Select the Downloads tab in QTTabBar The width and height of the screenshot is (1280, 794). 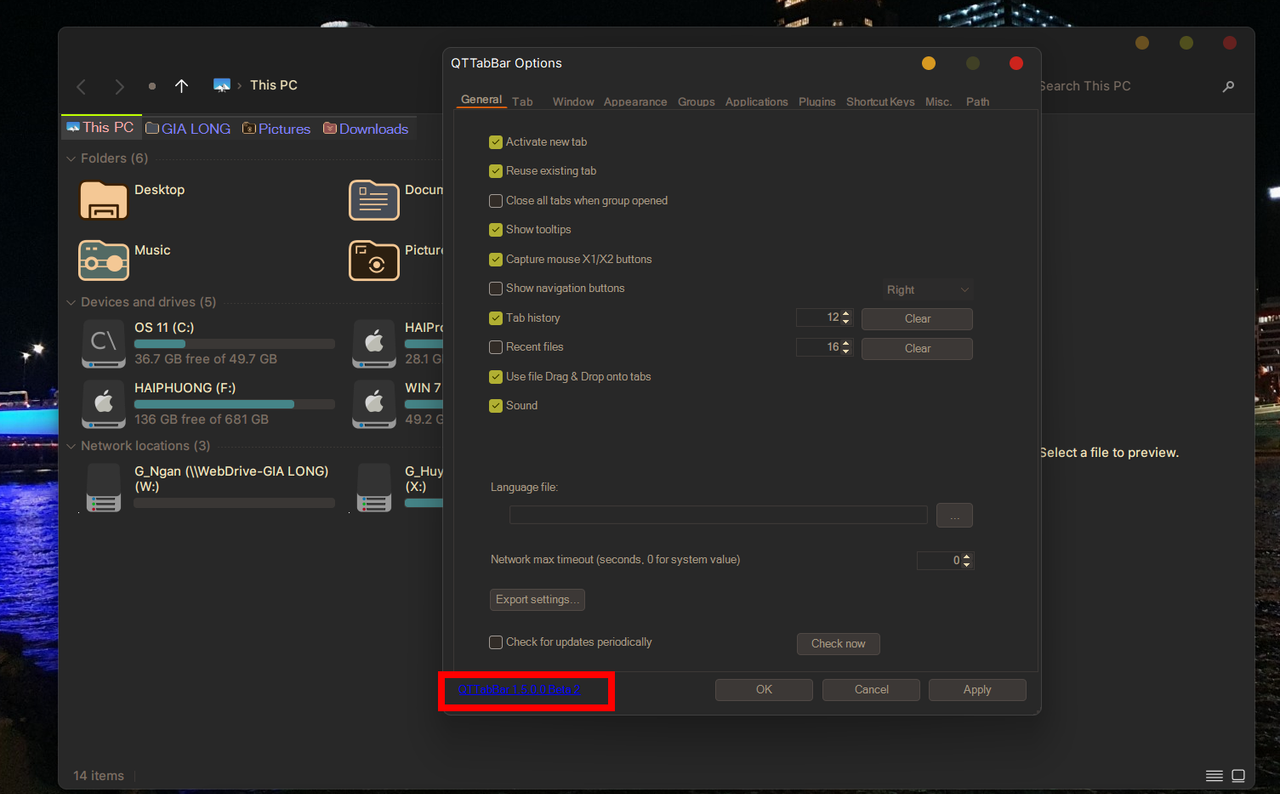pyautogui.click(x=366, y=128)
